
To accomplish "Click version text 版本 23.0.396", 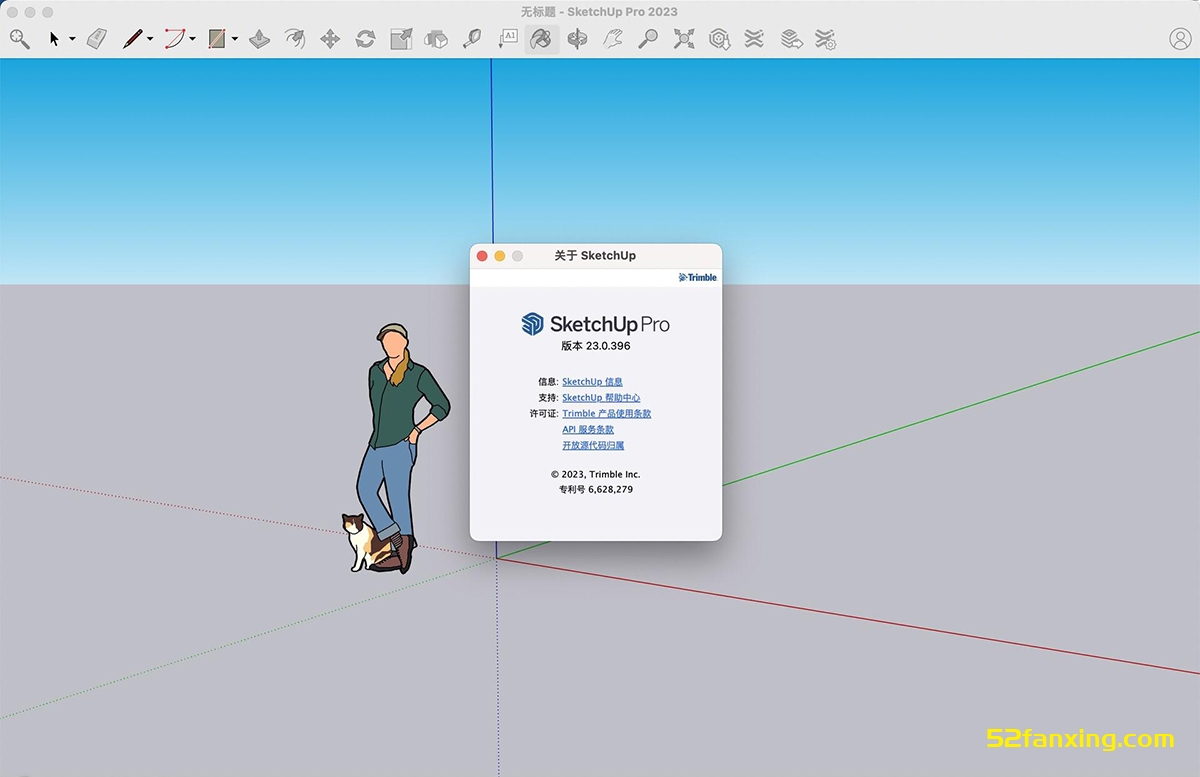I will click(596, 346).
